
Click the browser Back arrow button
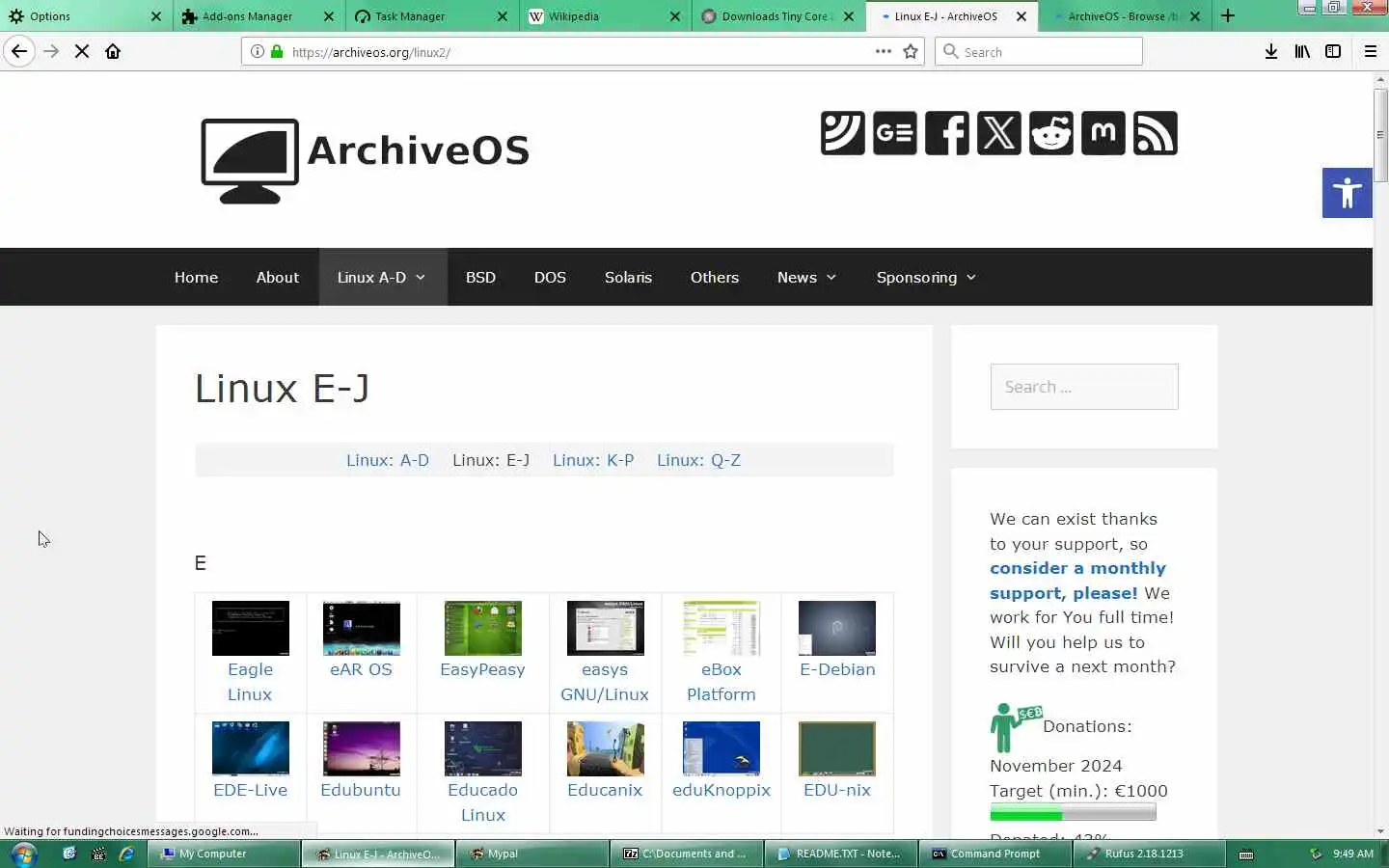pos(19,51)
